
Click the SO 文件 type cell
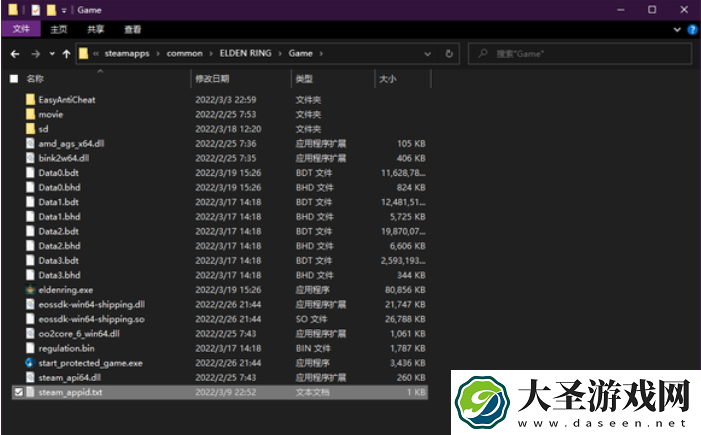[311, 319]
